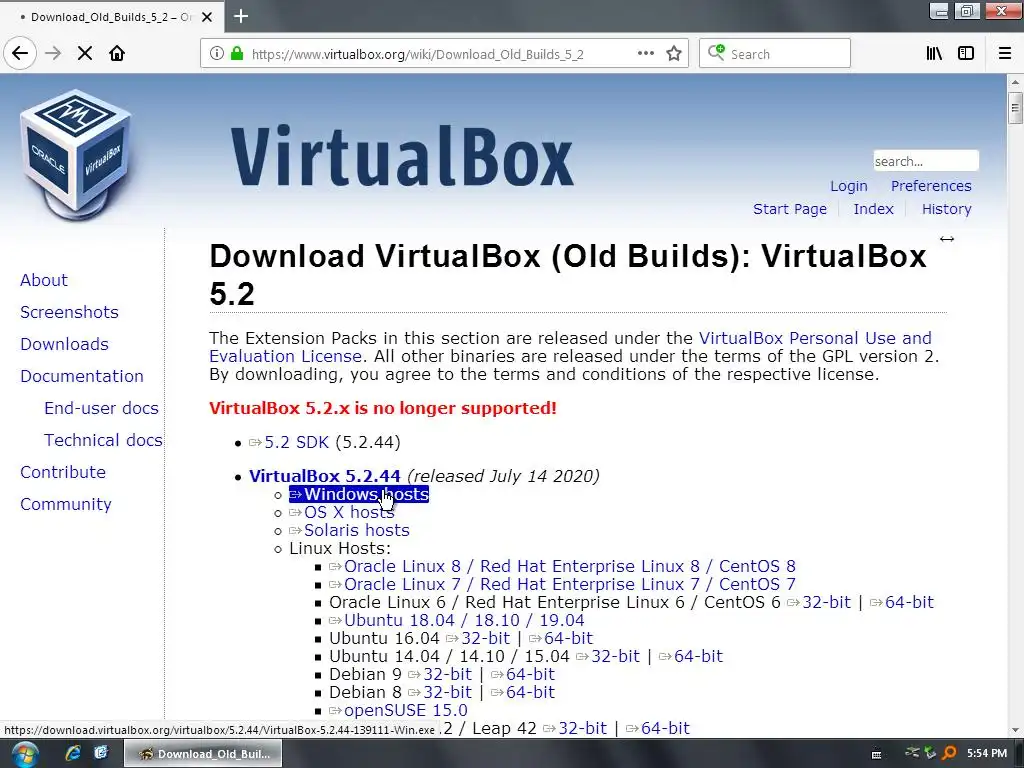This screenshot has width=1024, height=768.
Task: Open Oracle Linux 8 / CentOS 8 download
Action: (562, 566)
